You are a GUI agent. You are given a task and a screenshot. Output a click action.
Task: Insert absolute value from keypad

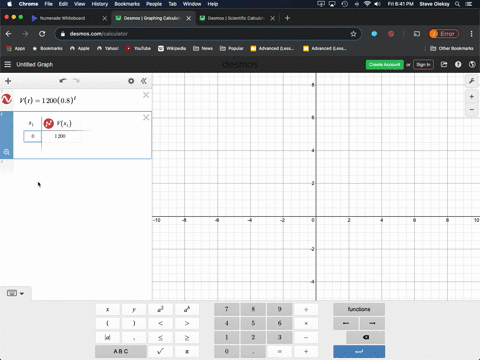(108, 337)
